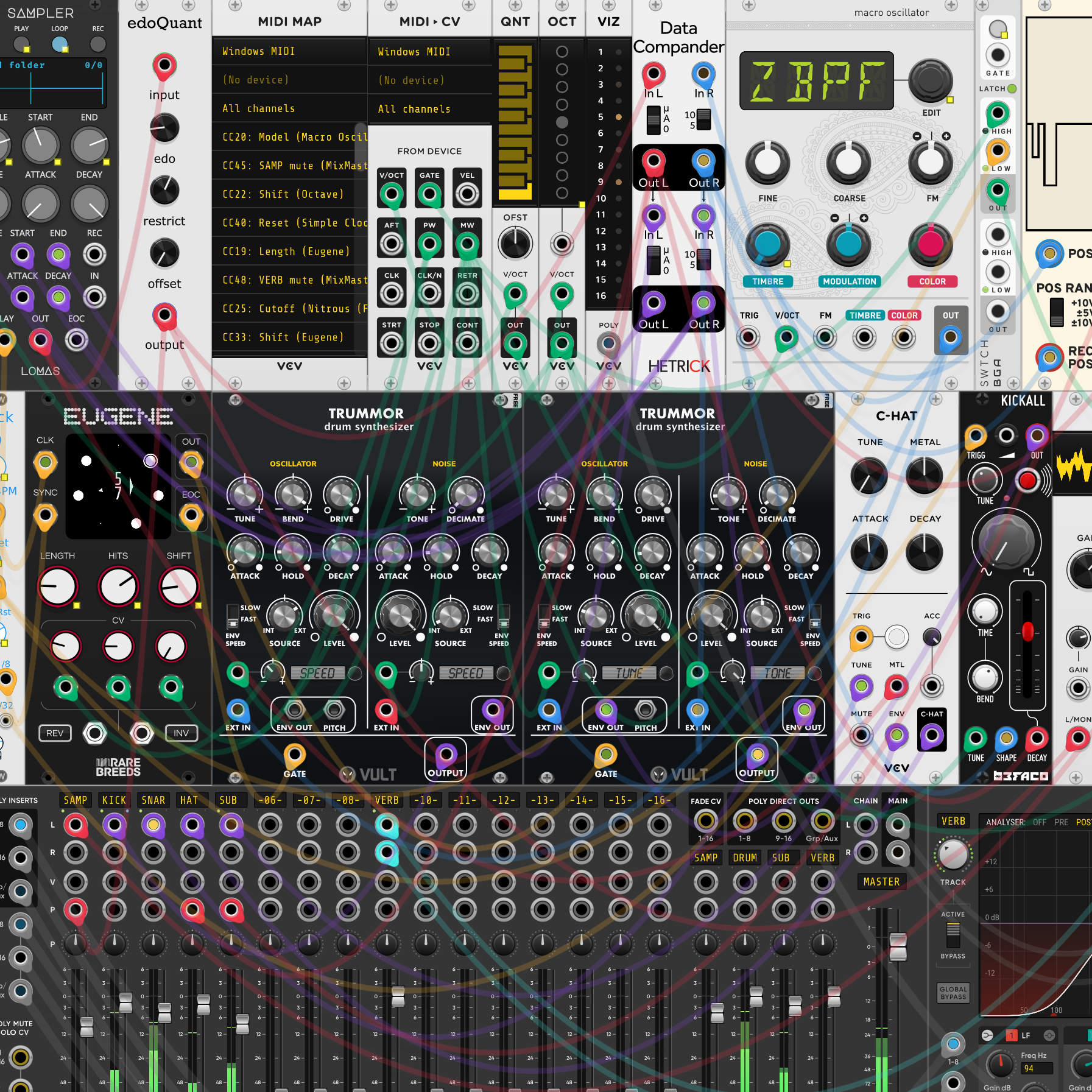
Task: Click the MIDI-CV VEL output jack
Action: pos(467,195)
